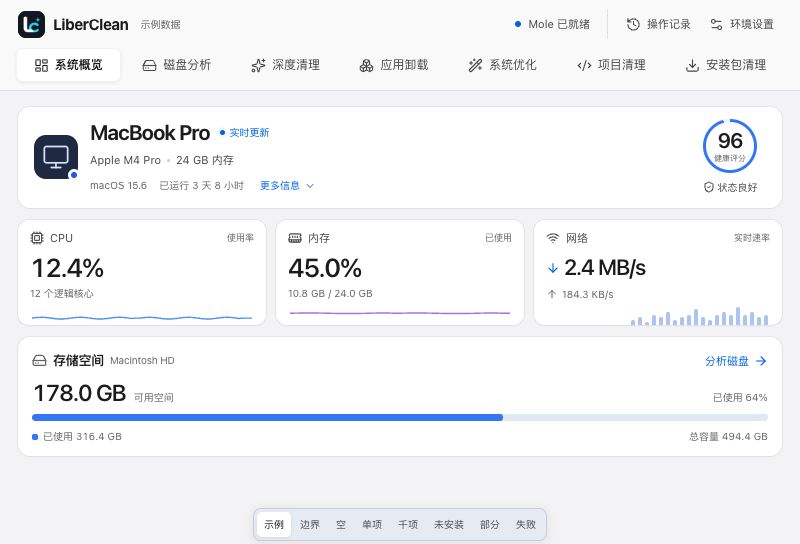Select the 千项 state option
800x544 pixels.
click(x=408, y=525)
